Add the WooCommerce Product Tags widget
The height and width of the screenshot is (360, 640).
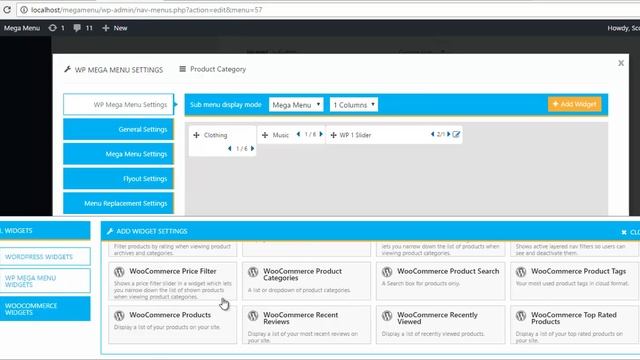coord(574,281)
